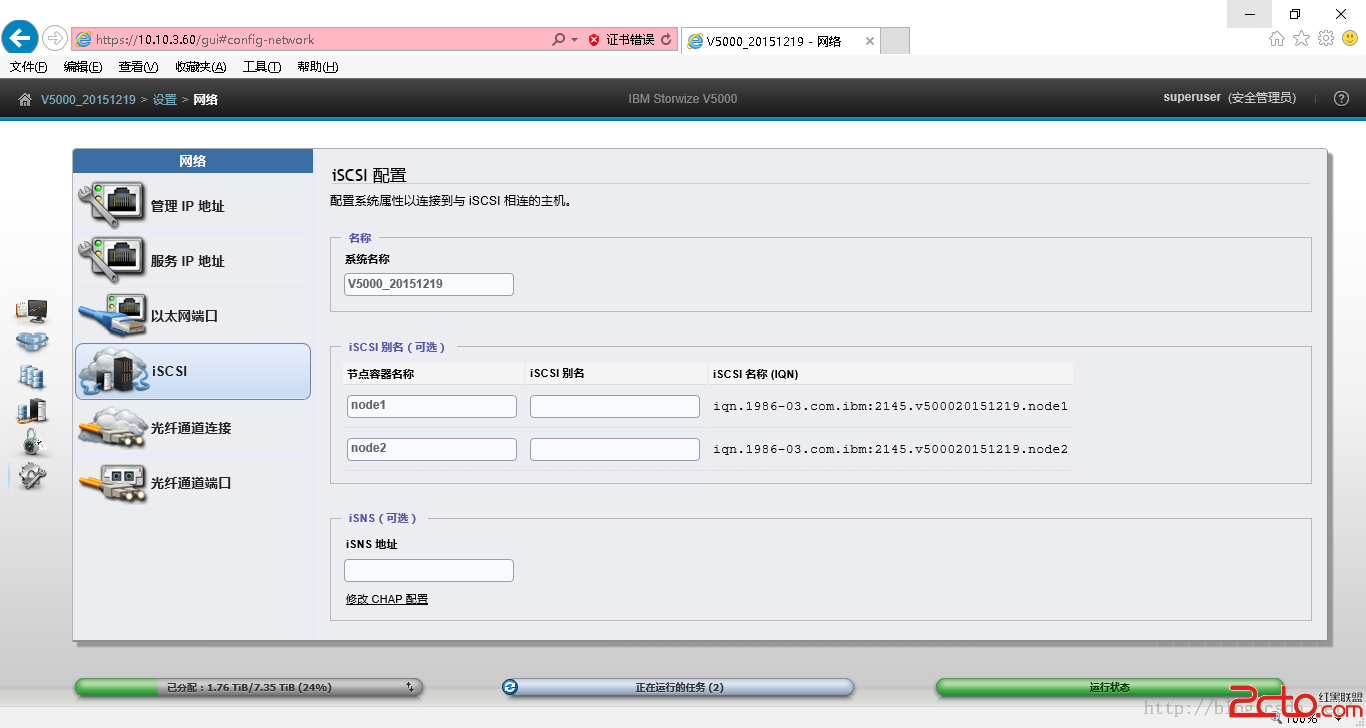Image resolution: width=1366 pixels, height=728 pixels.
Task: Click the home icon in the breadcrumb bar
Action: pos(25,99)
